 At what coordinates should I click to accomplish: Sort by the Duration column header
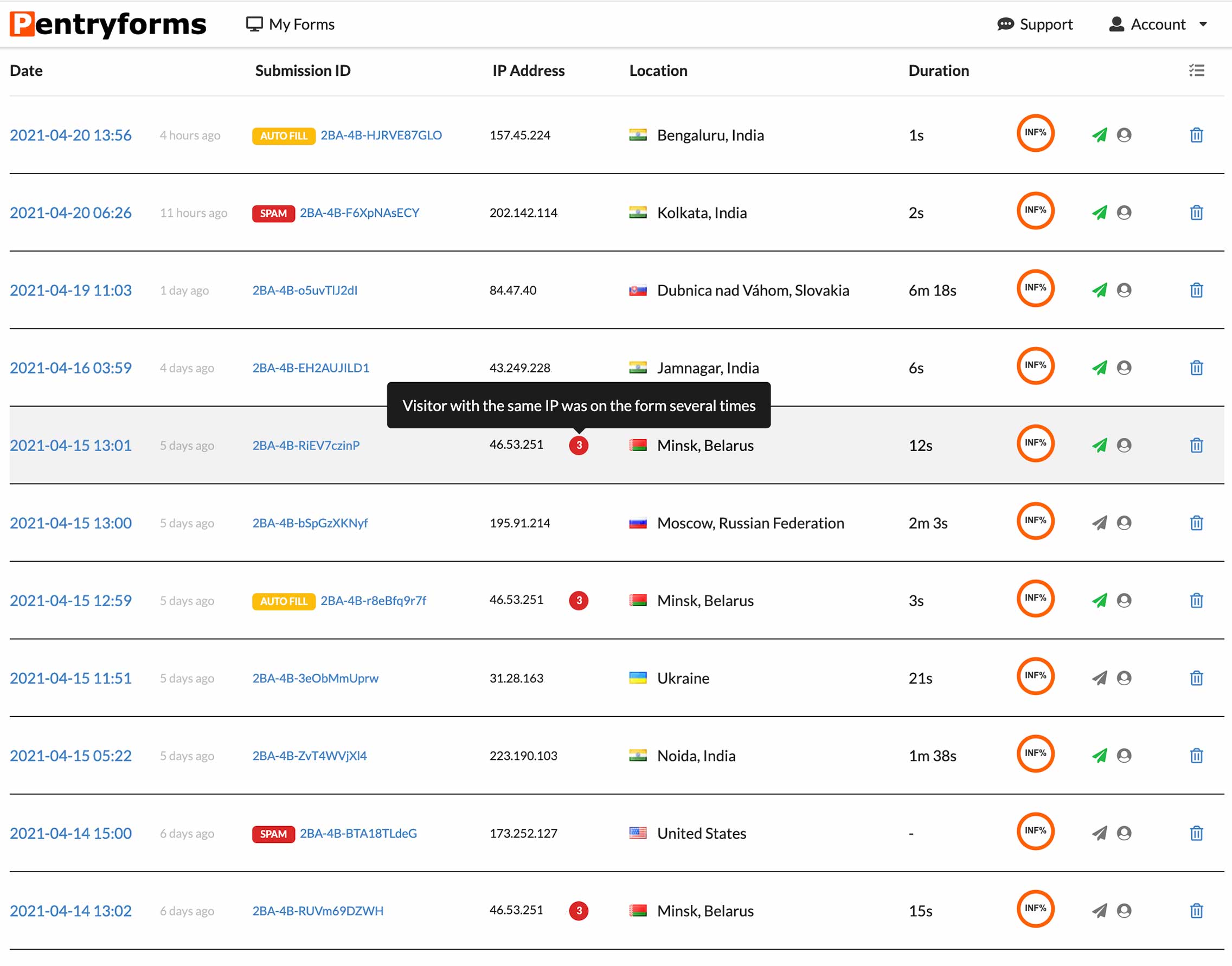(x=939, y=70)
